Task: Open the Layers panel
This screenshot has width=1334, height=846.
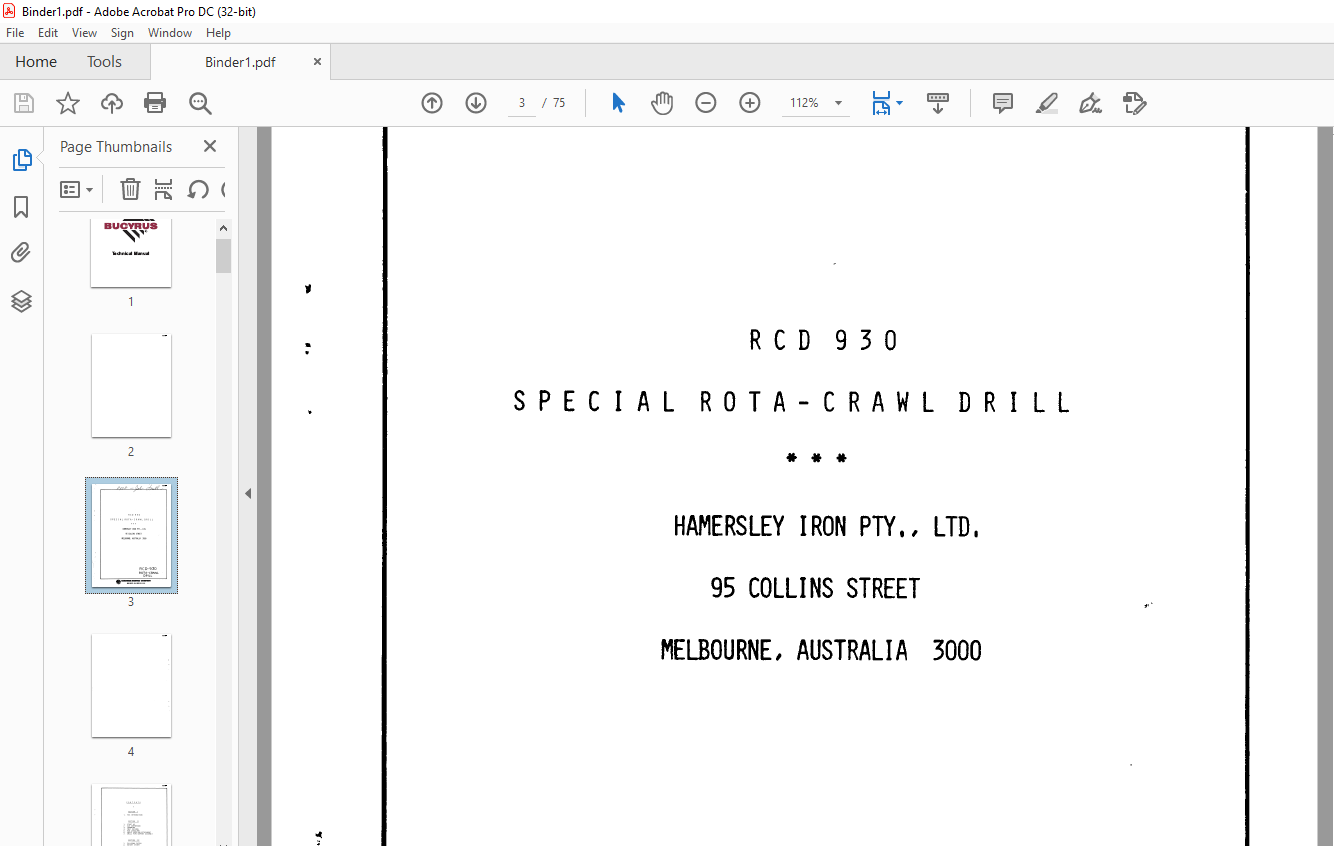Action: point(21,301)
